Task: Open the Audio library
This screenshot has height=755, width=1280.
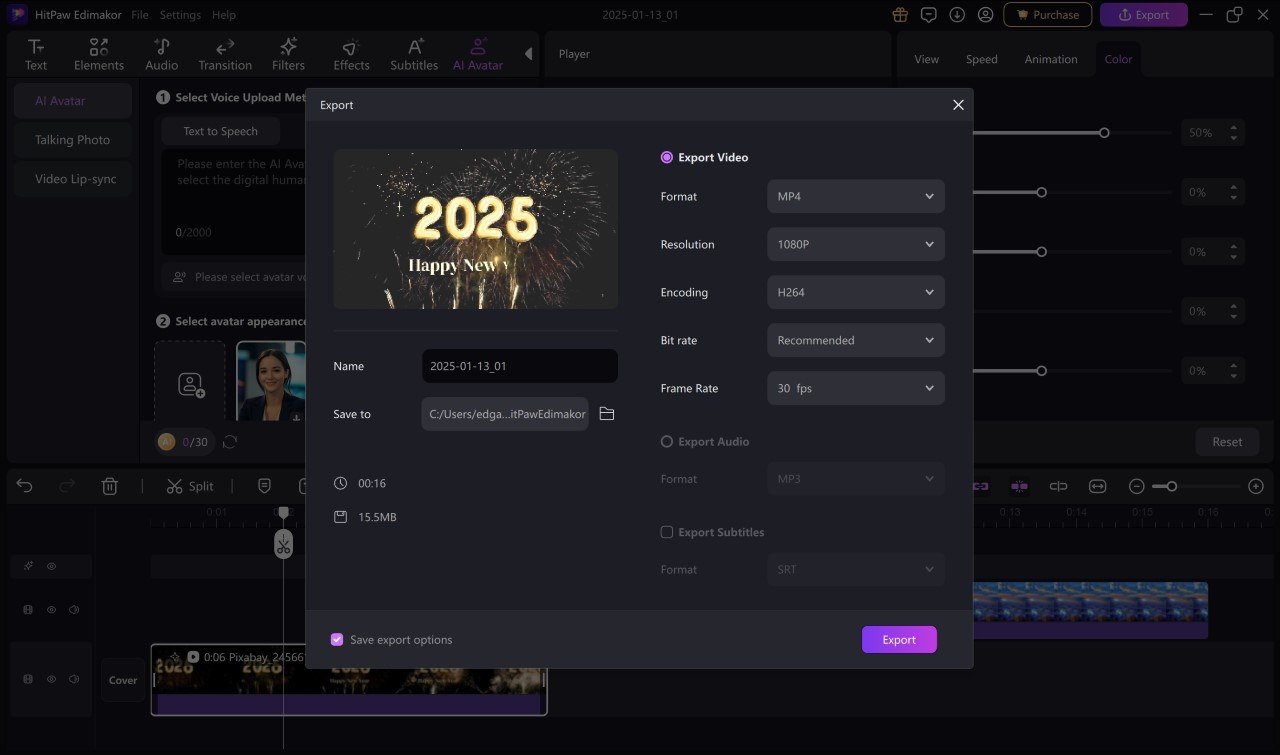Action: [162, 54]
